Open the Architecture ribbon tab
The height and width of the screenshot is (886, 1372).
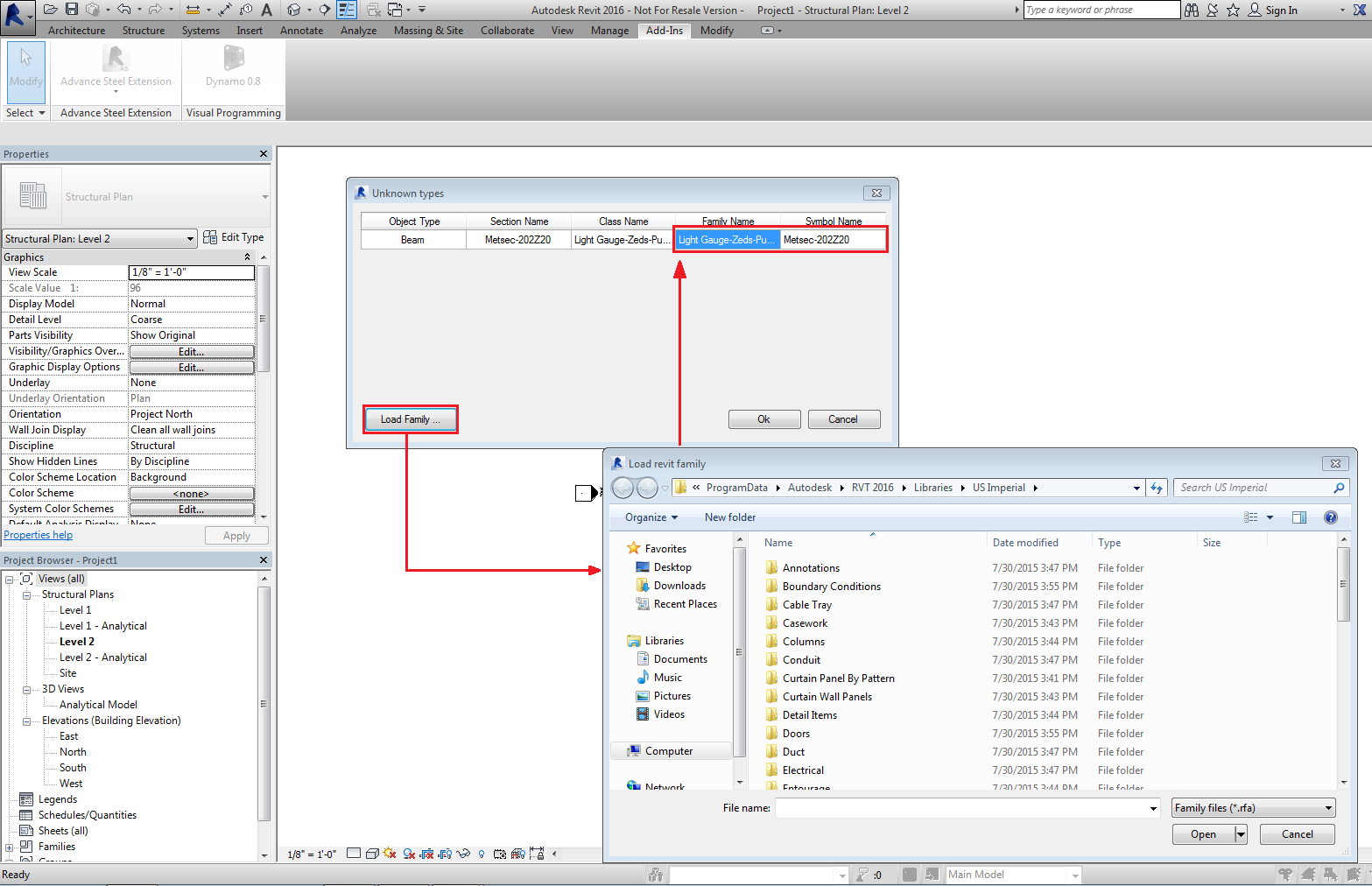click(x=76, y=31)
